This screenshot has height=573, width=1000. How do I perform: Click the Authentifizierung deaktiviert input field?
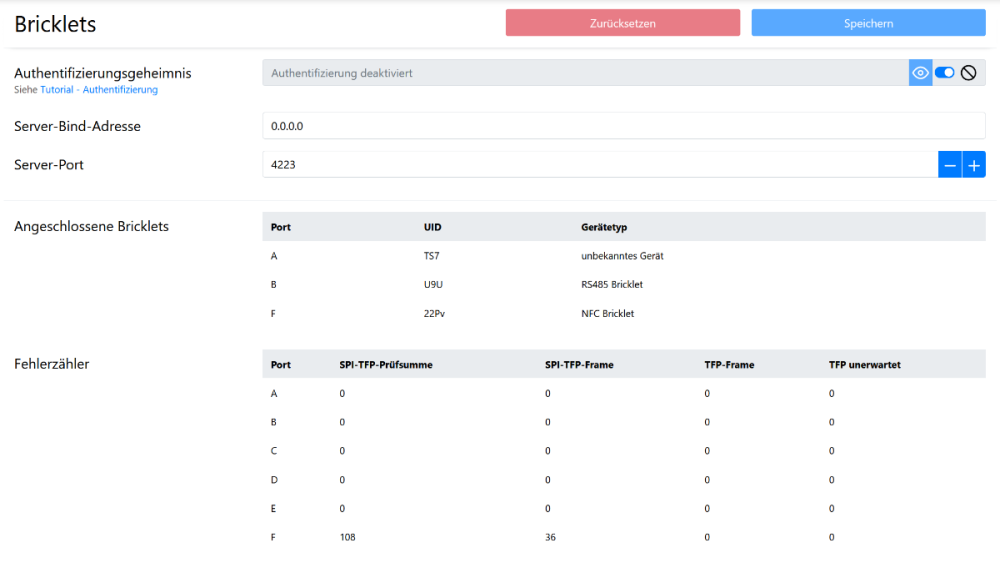585,73
